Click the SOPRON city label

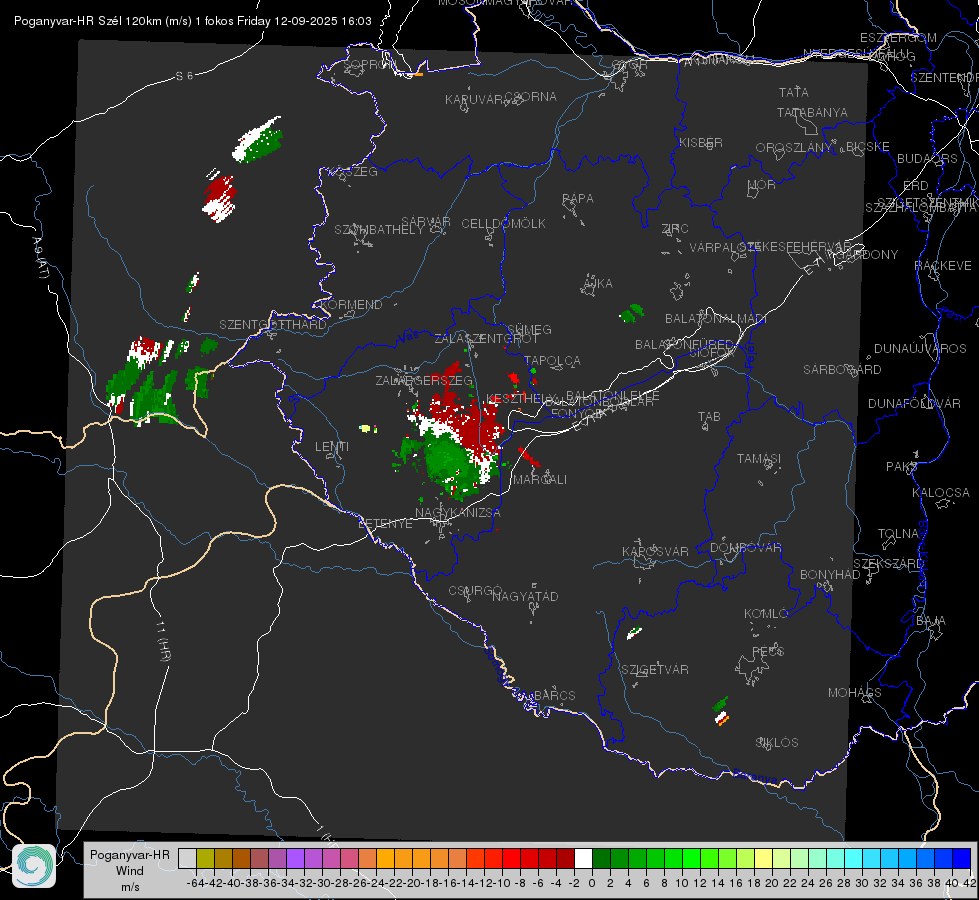point(368,64)
